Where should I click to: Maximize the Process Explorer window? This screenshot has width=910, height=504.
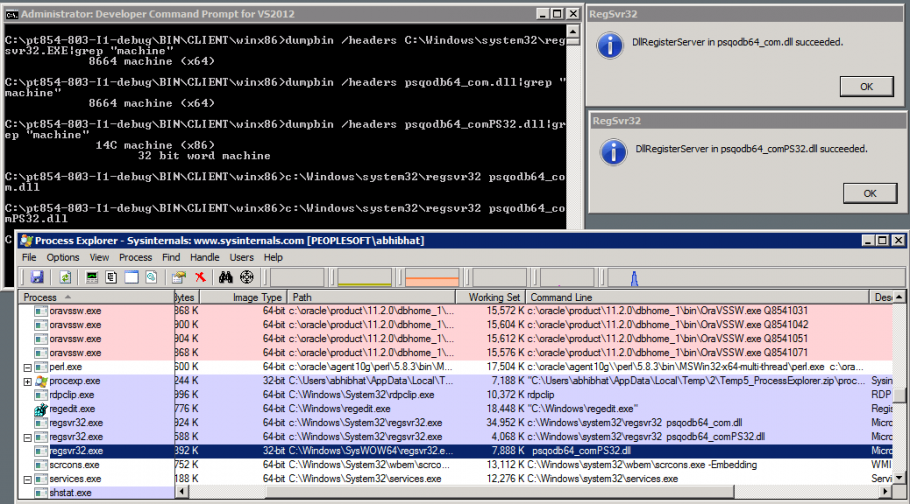click(x=882, y=240)
